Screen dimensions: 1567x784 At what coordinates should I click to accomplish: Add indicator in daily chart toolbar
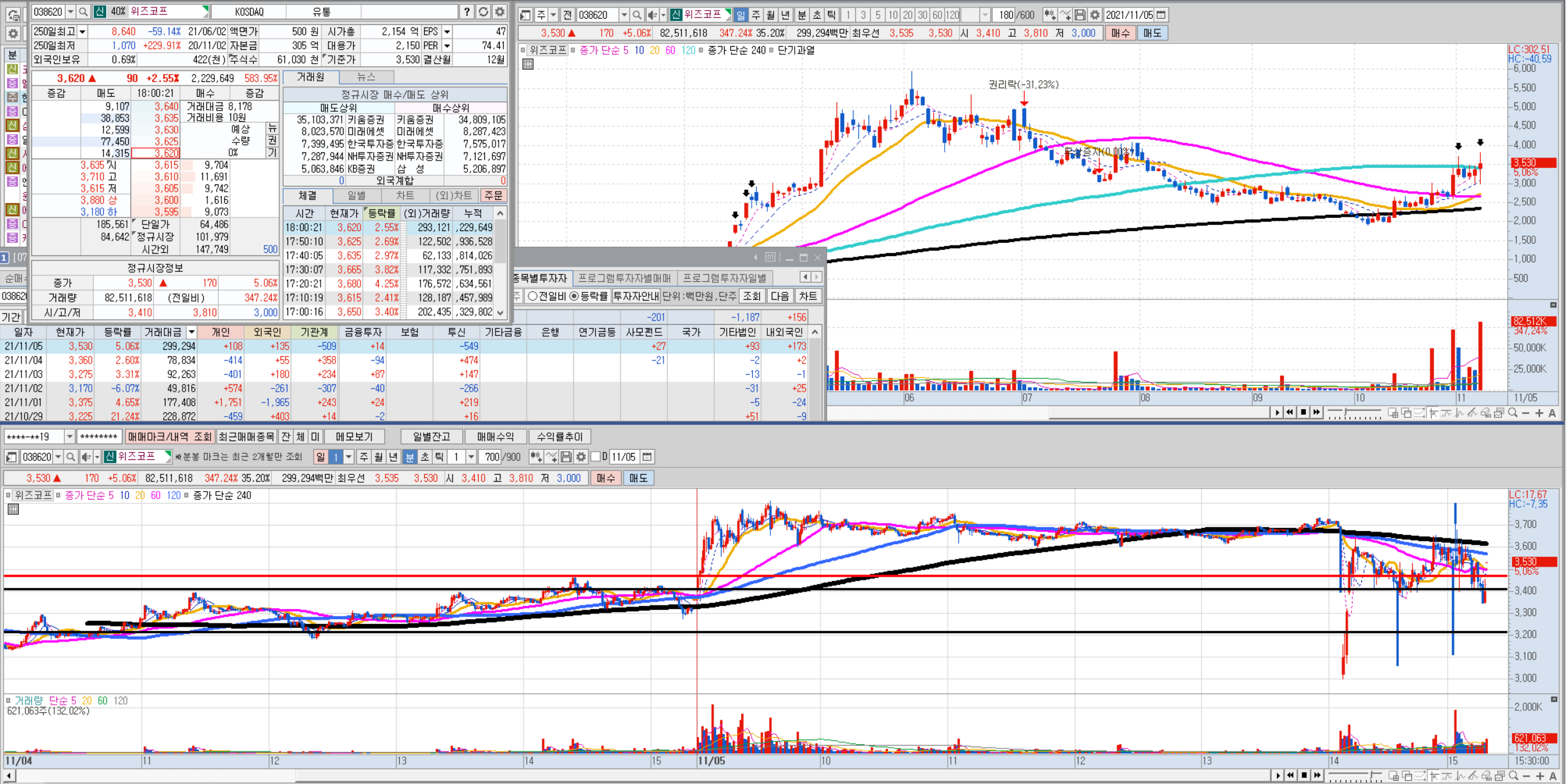tap(1050, 14)
